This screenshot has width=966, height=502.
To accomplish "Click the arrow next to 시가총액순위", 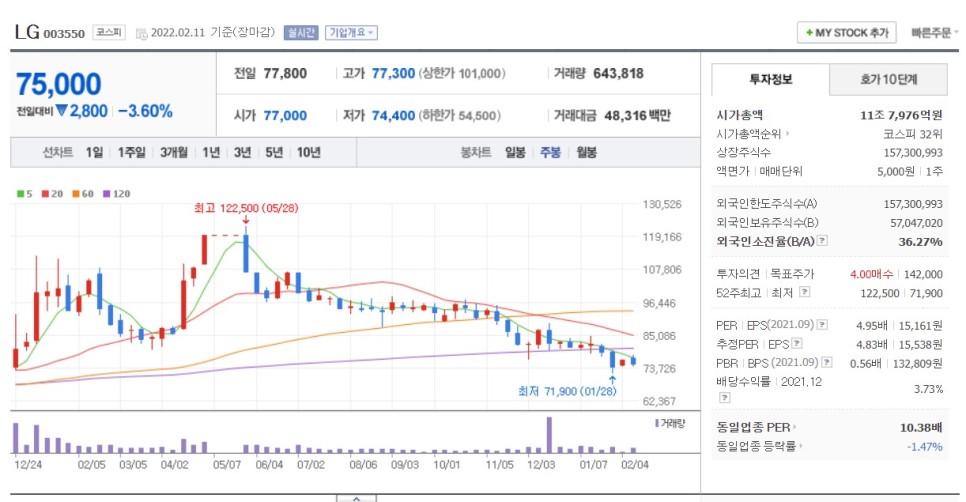I will [x=787, y=134].
